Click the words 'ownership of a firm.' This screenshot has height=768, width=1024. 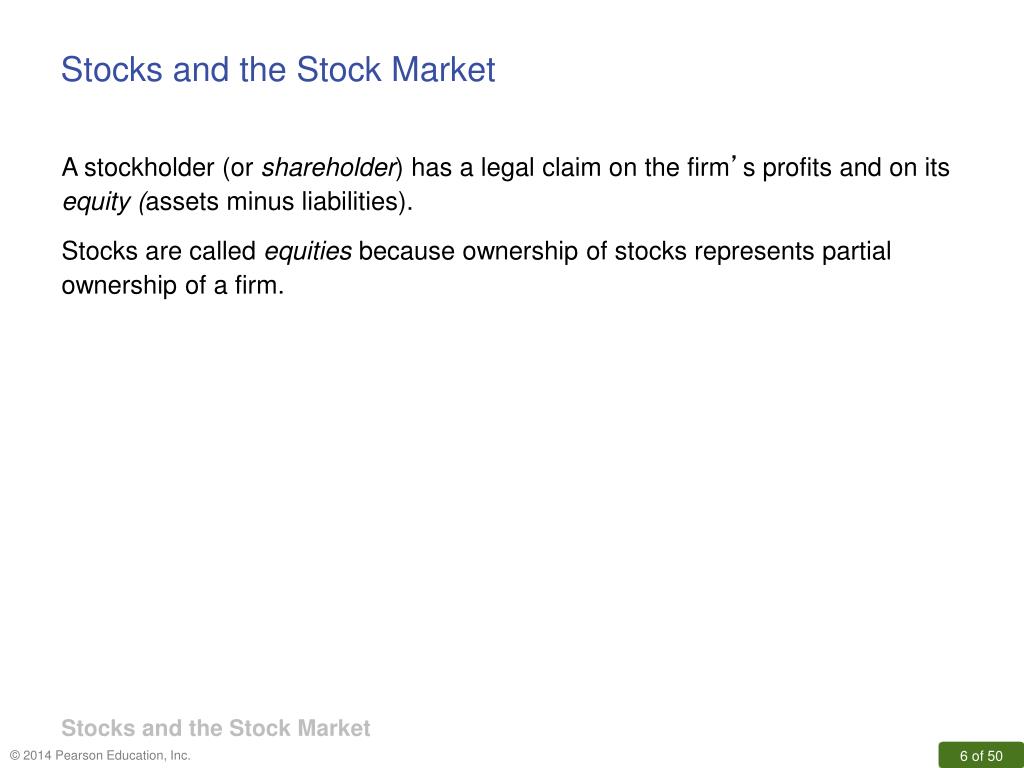[173, 285]
